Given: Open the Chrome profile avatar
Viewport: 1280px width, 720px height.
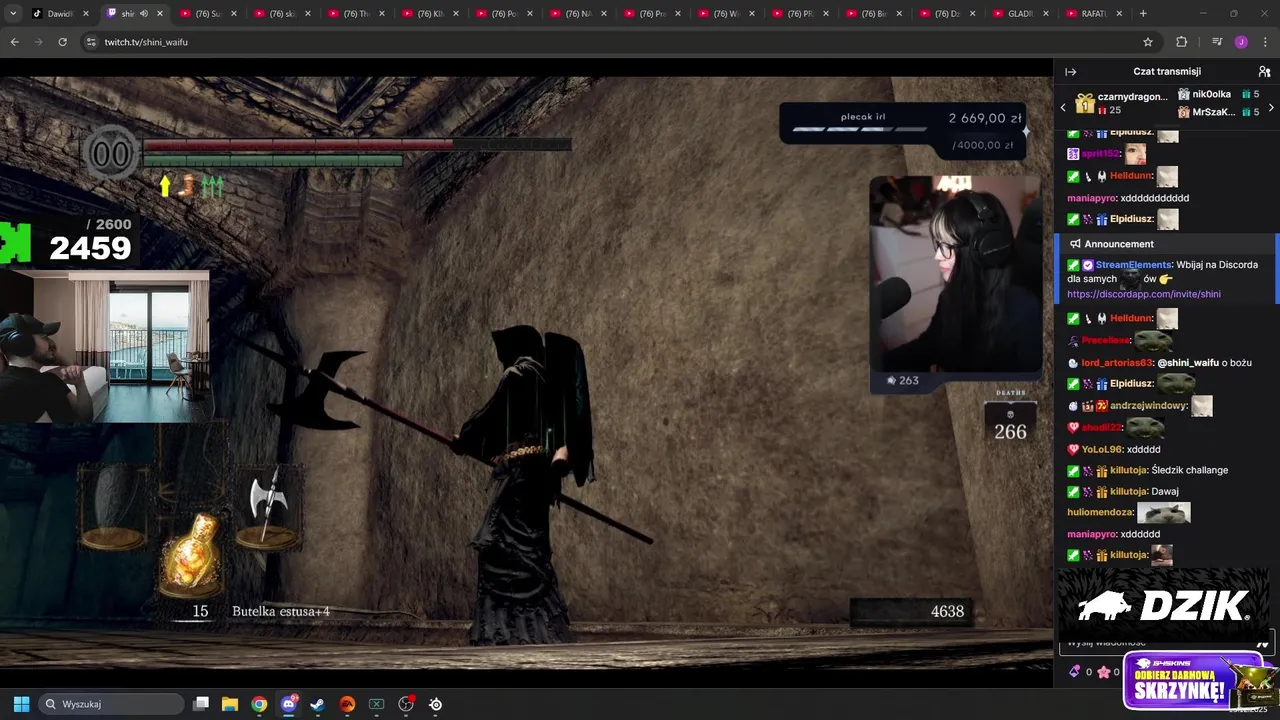Looking at the screenshot, I should (x=1241, y=42).
